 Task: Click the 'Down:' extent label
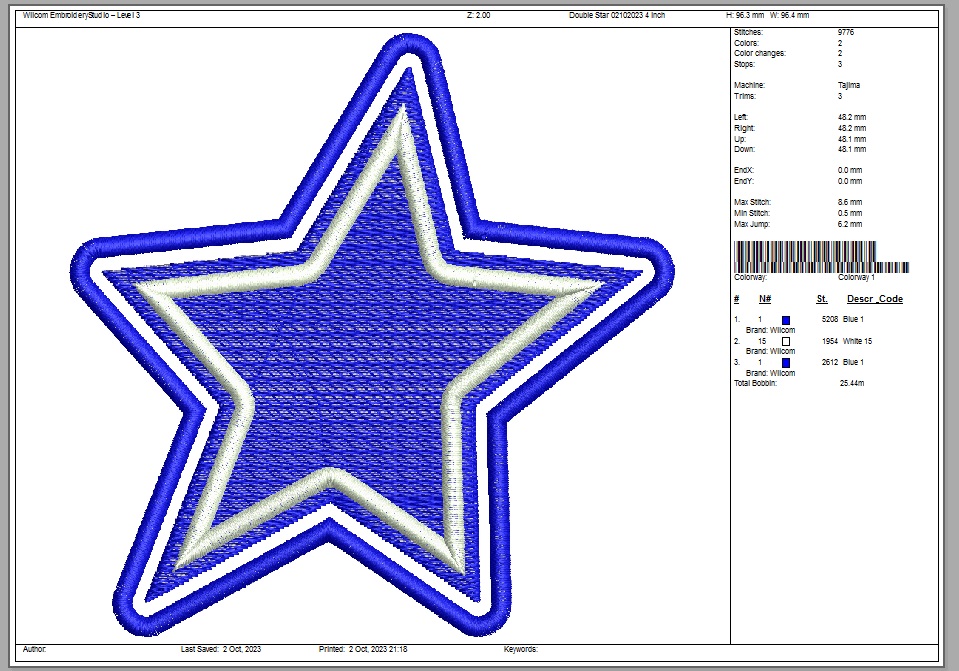[x=744, y=149]
